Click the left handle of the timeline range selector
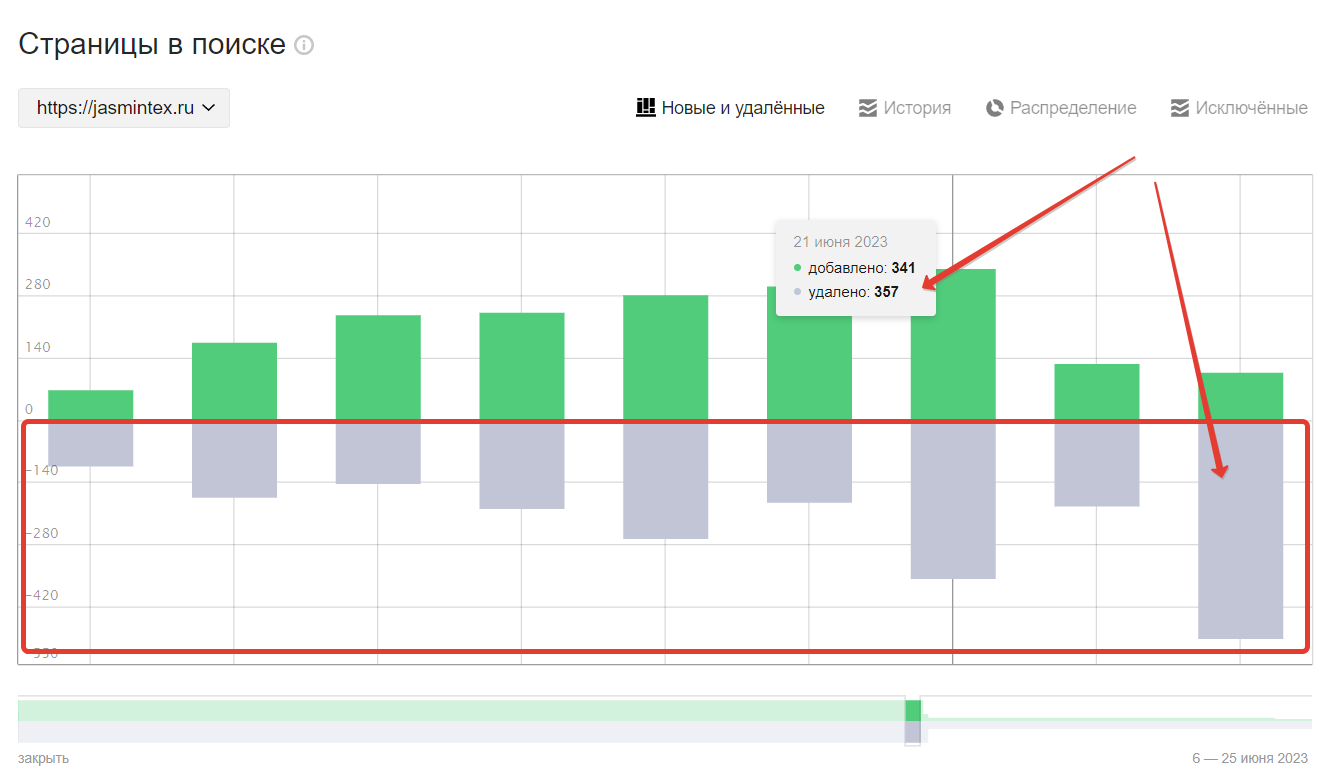 point(906,720)
